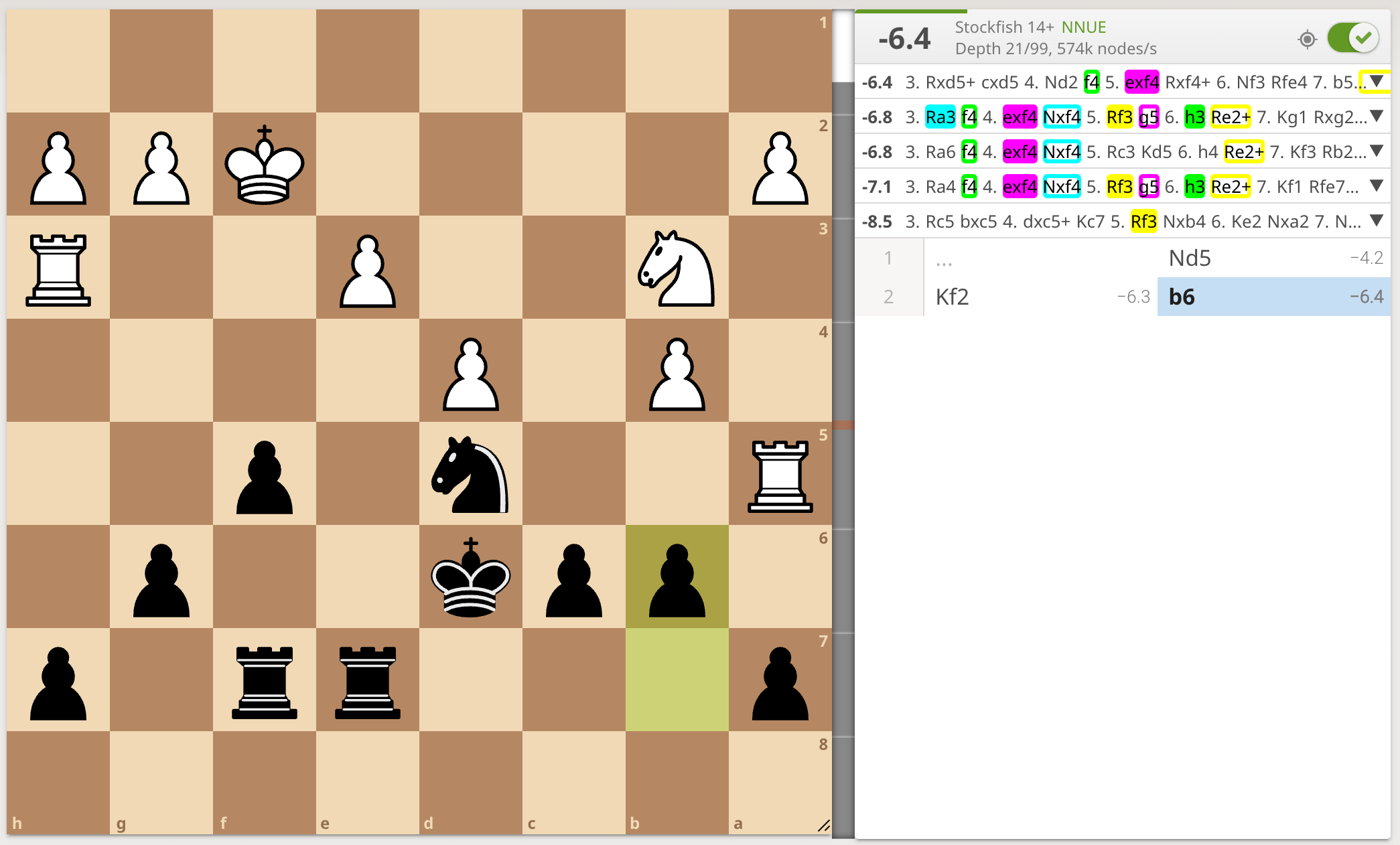Click the highlighted exf4 move in second line
This screenshot has width=1400, height=845.
1019,117
